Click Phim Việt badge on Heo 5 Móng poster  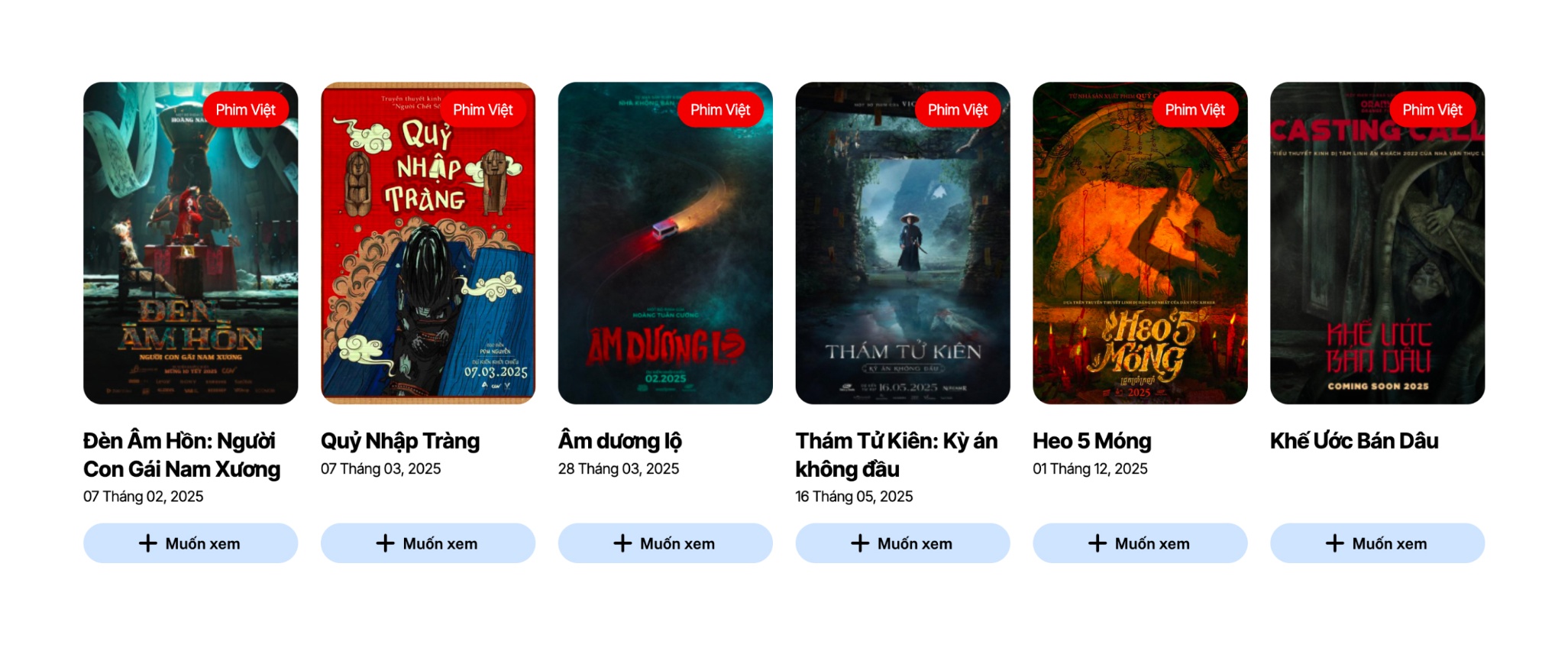(1195, 110)
